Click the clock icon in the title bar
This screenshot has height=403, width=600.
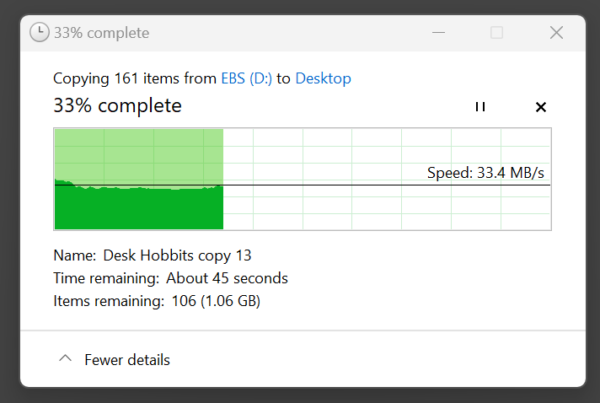[x=39, y=33]
